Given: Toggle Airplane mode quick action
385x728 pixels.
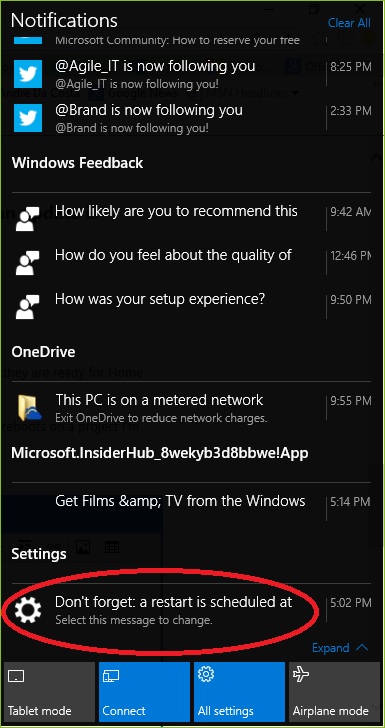Looking at the screenshot, I should coord(334,692).
